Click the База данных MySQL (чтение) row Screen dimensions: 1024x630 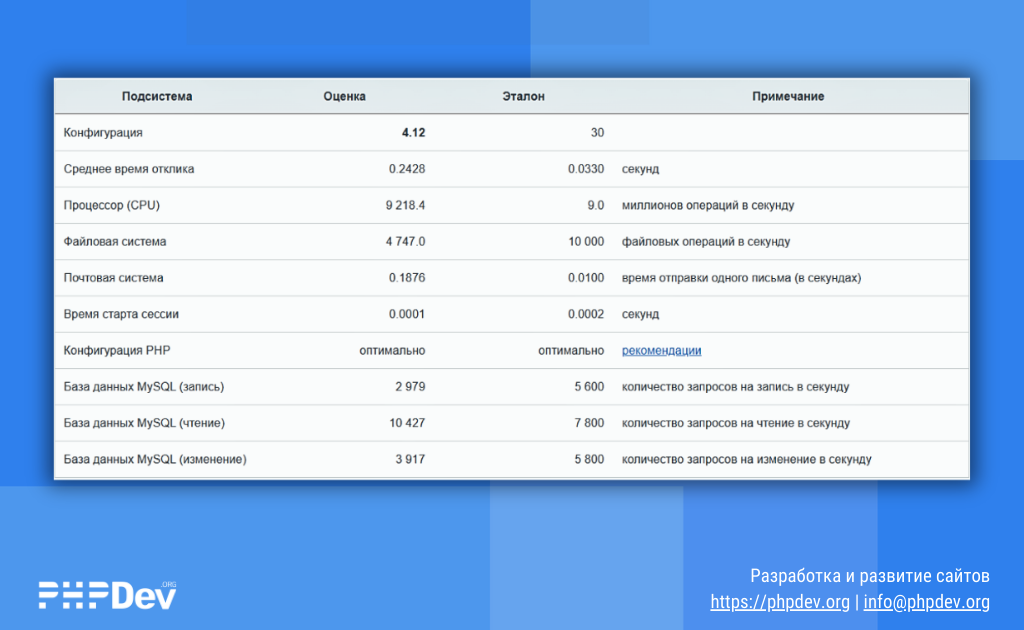tap(511, 423)
